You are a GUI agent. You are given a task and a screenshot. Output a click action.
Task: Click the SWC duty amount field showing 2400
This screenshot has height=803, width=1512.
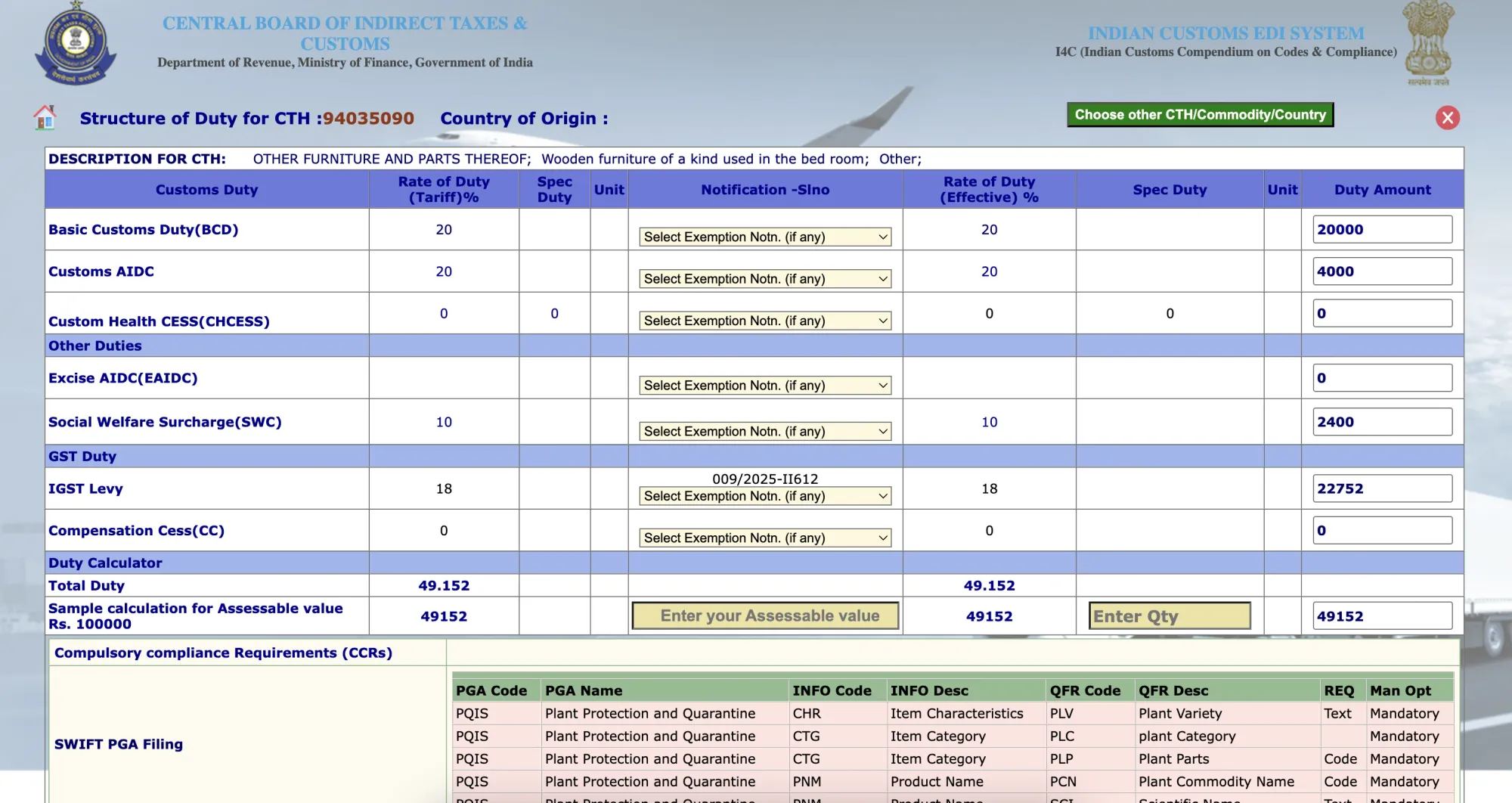pyautogui.click(x=1382, y=423)
